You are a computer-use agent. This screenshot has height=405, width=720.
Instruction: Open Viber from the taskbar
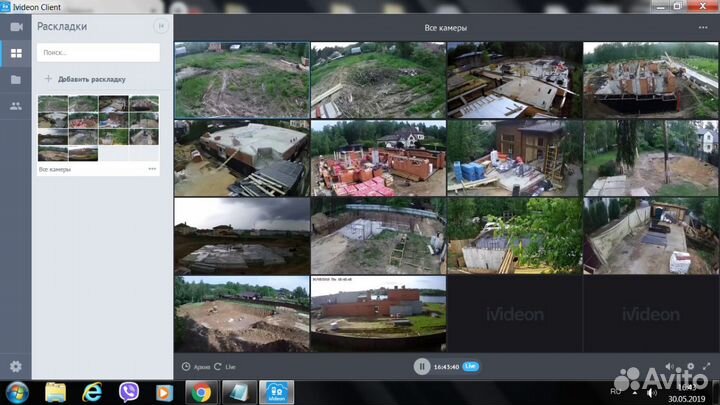coord(128,391)
